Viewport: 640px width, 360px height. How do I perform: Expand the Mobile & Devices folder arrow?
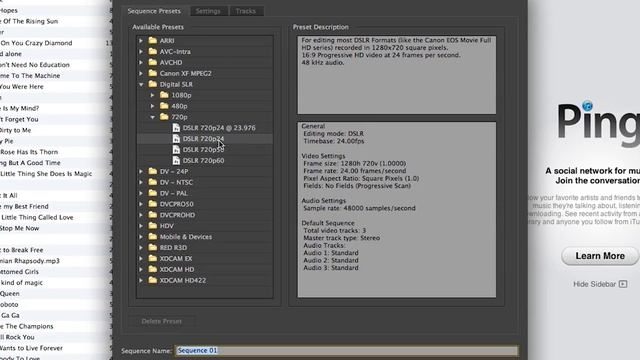coord(141,237)
